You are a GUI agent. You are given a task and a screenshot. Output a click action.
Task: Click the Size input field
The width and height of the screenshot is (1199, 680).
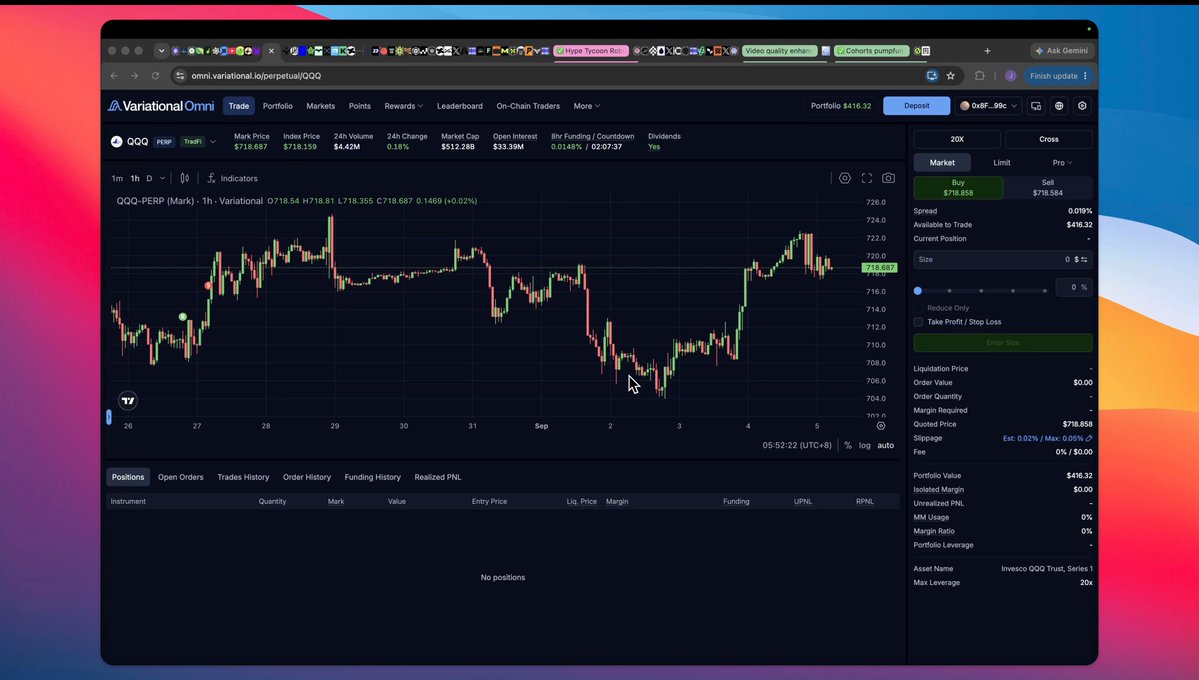(1002, 259)
